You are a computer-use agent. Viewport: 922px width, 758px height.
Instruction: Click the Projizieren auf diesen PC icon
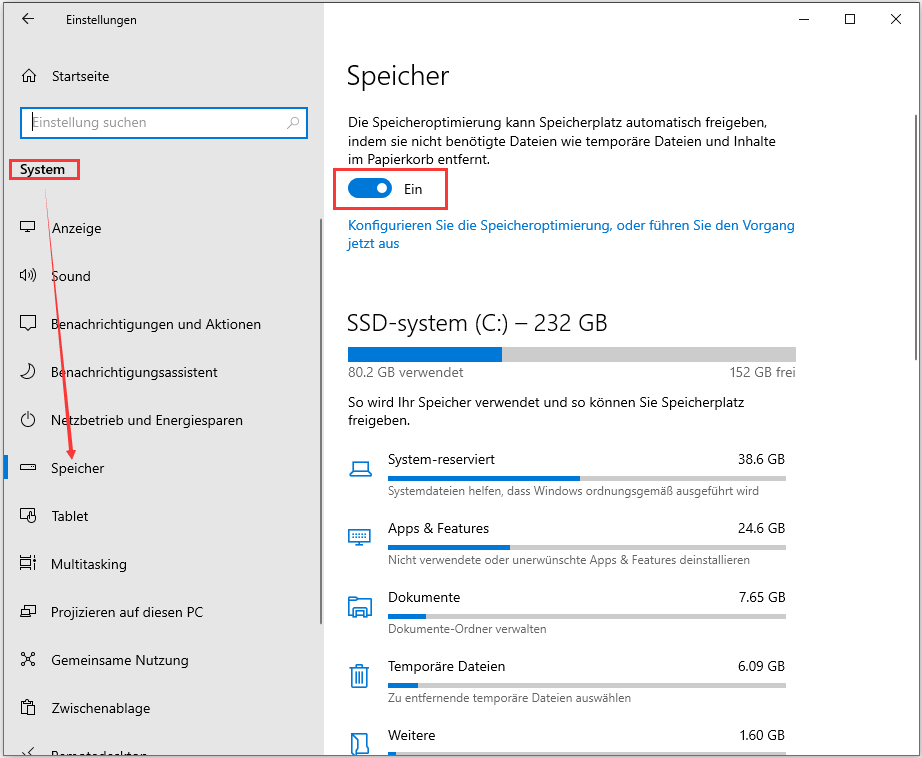tap(28, 612)
